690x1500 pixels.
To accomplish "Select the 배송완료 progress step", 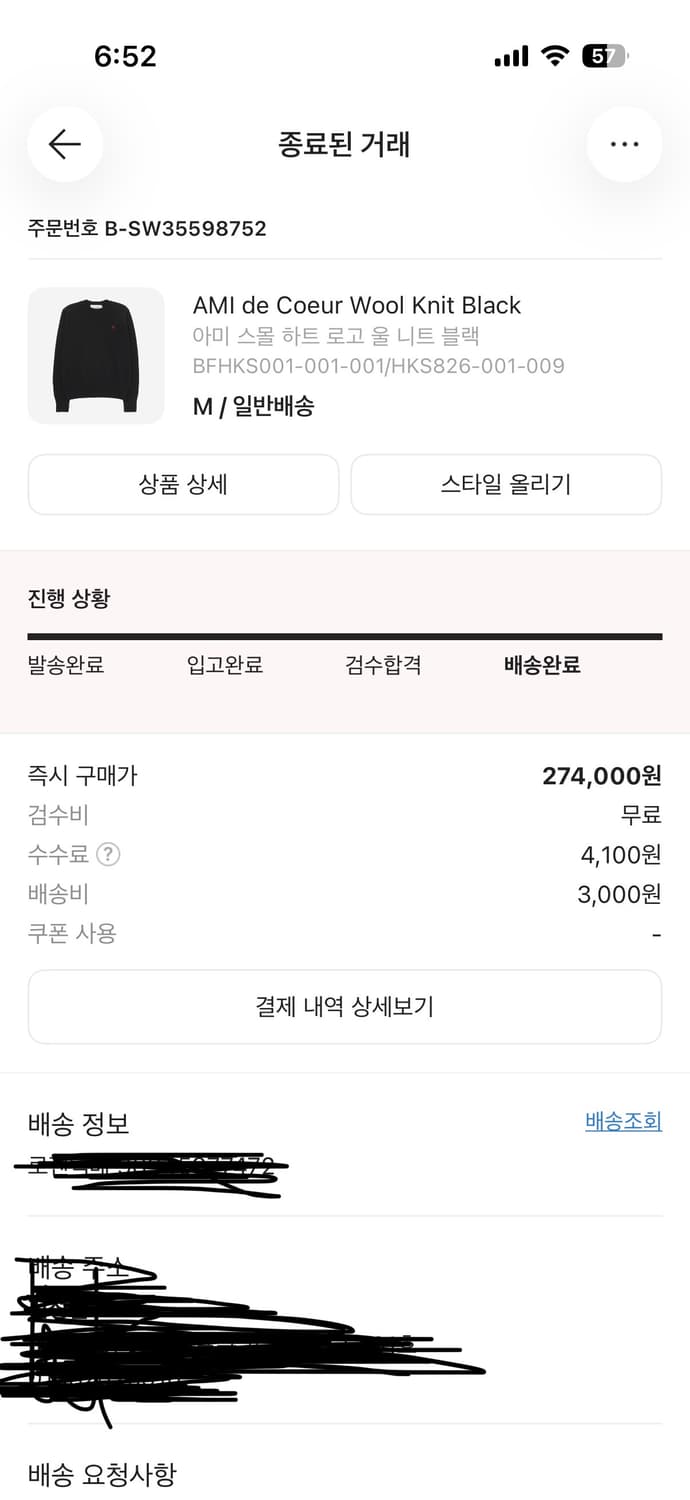I will [x=540, y=665].
